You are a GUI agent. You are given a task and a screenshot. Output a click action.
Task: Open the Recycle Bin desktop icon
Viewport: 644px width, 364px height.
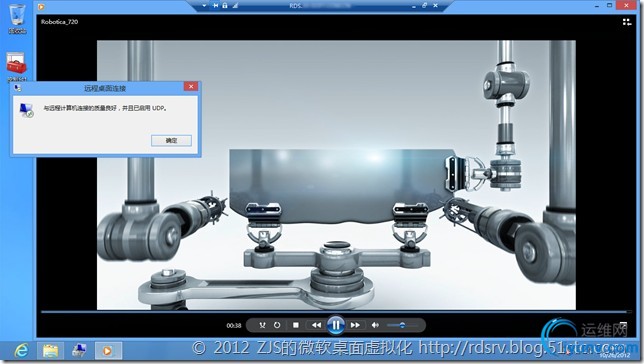click(x=17, y=19)
